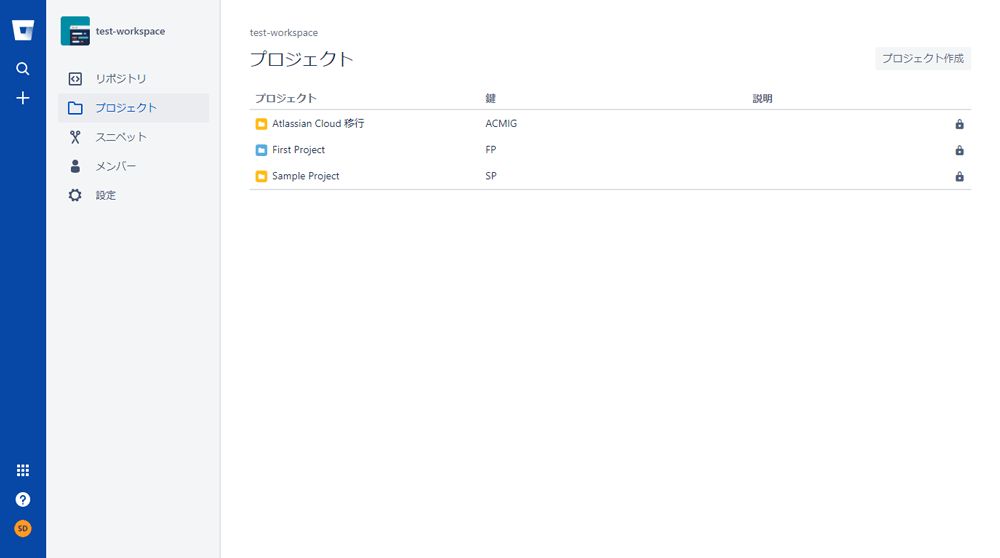
Task: Click lock icon on Atlassian Cloud 移行 row
Action: tap(959, 124)
